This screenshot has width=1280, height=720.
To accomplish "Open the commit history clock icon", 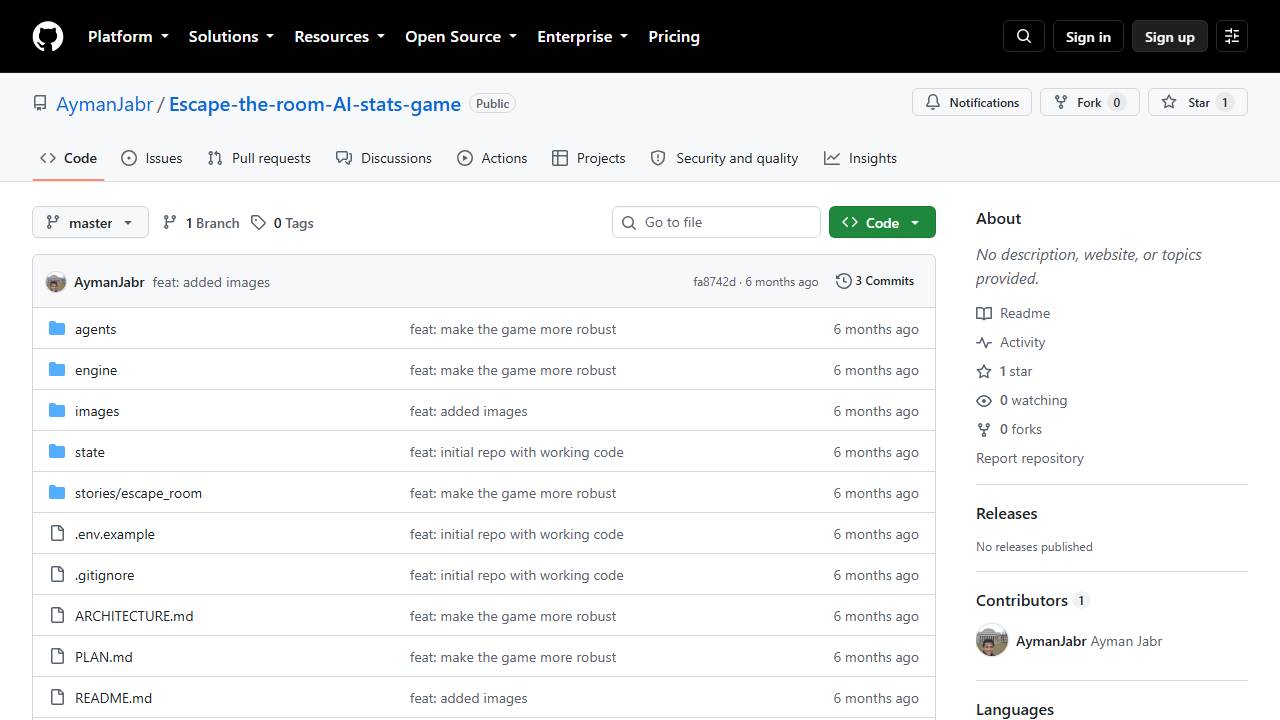I will 843,281.
